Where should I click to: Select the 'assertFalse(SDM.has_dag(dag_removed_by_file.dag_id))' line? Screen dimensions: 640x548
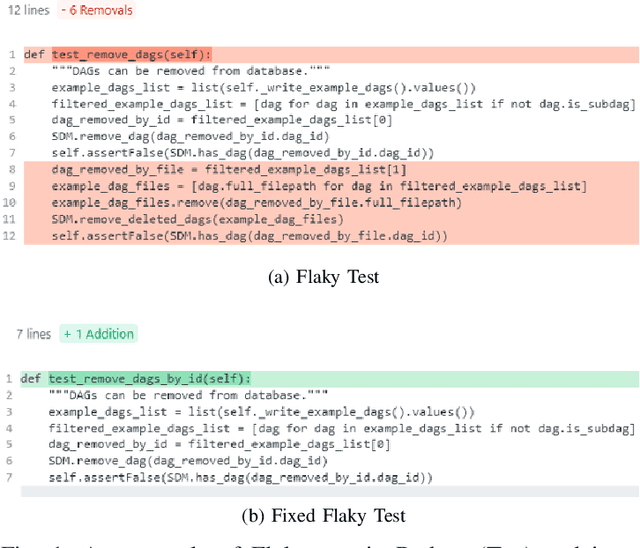(250, 236)
